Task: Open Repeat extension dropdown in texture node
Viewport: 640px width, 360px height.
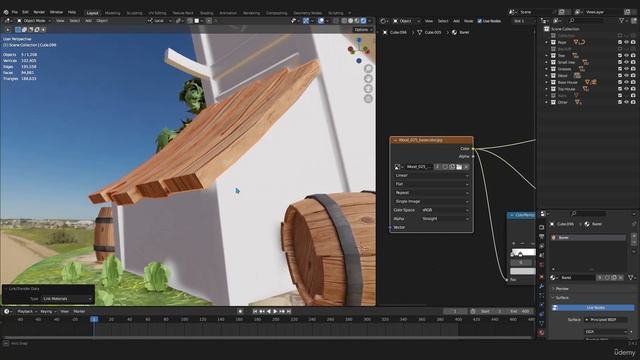Action: pos(431,193)
